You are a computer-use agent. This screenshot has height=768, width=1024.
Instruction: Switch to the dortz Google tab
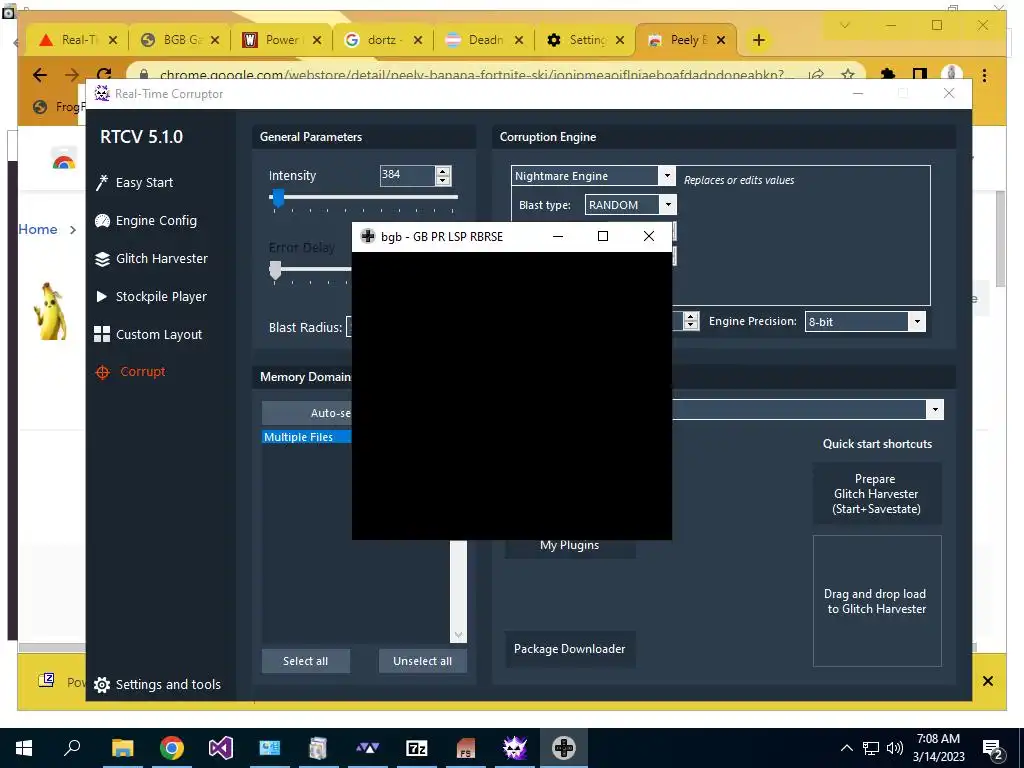(x=383, y=40)
